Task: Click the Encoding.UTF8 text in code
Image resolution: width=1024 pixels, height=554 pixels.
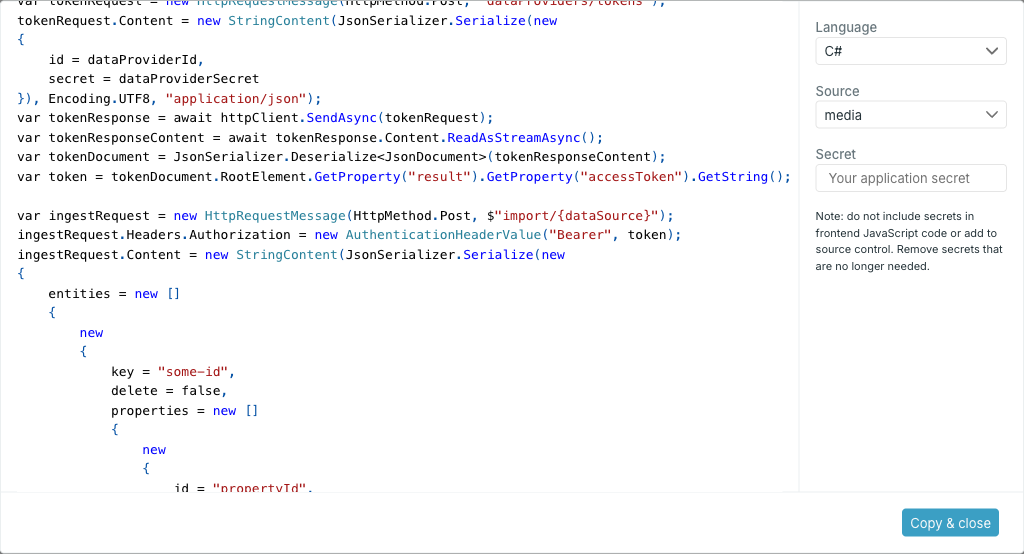Action: pos(99,99)
